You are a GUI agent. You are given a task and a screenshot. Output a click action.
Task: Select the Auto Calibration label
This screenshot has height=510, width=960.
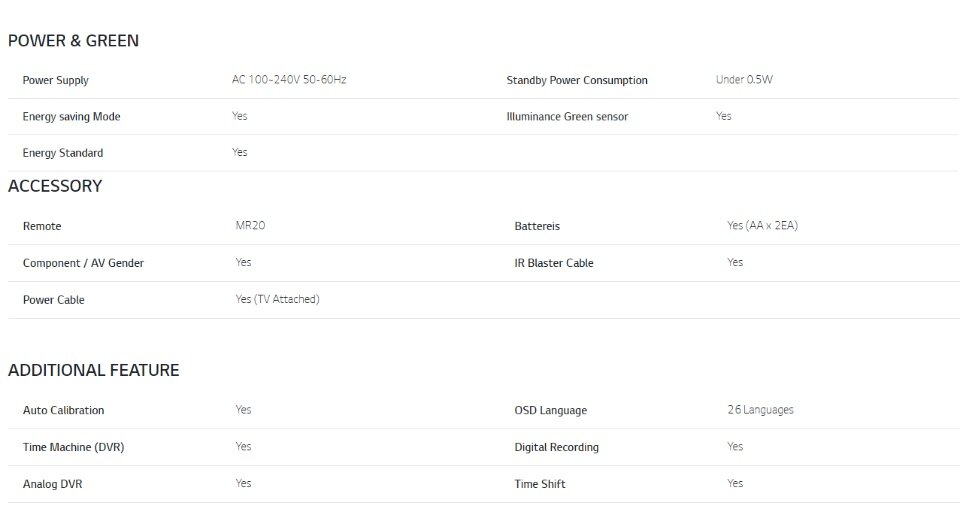[64, 410]
